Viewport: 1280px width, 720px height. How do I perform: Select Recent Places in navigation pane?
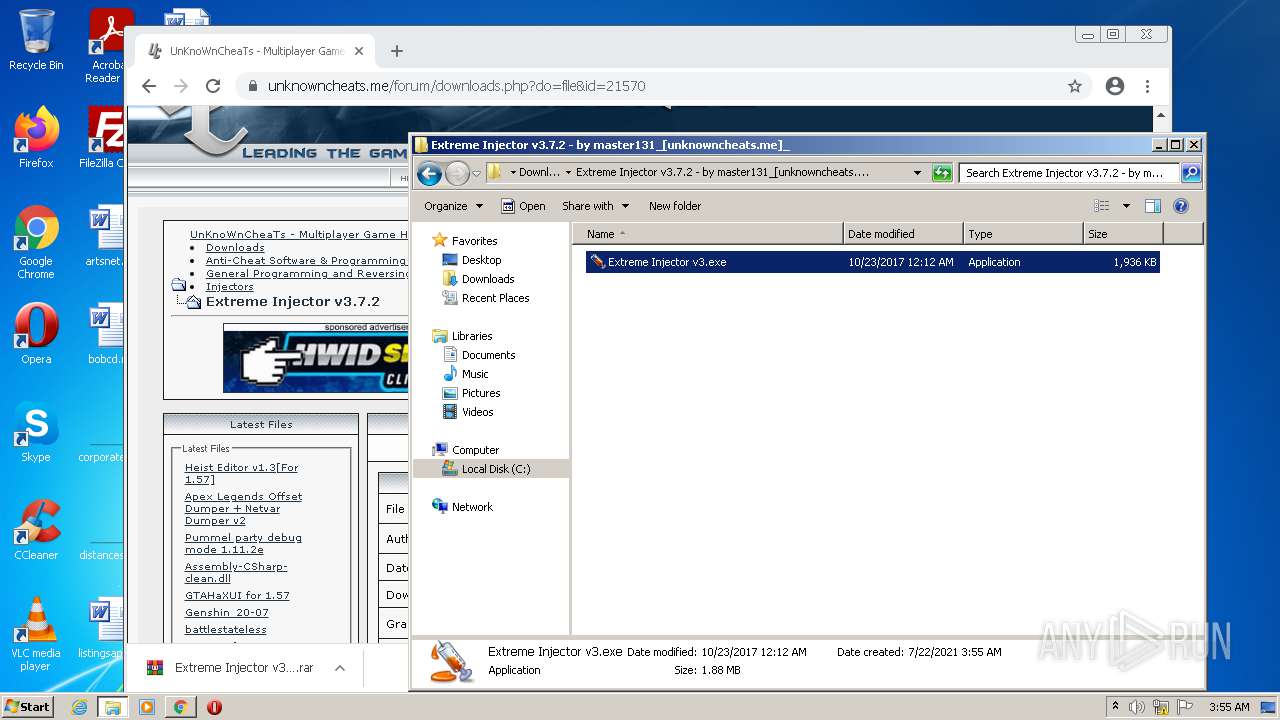495,298
